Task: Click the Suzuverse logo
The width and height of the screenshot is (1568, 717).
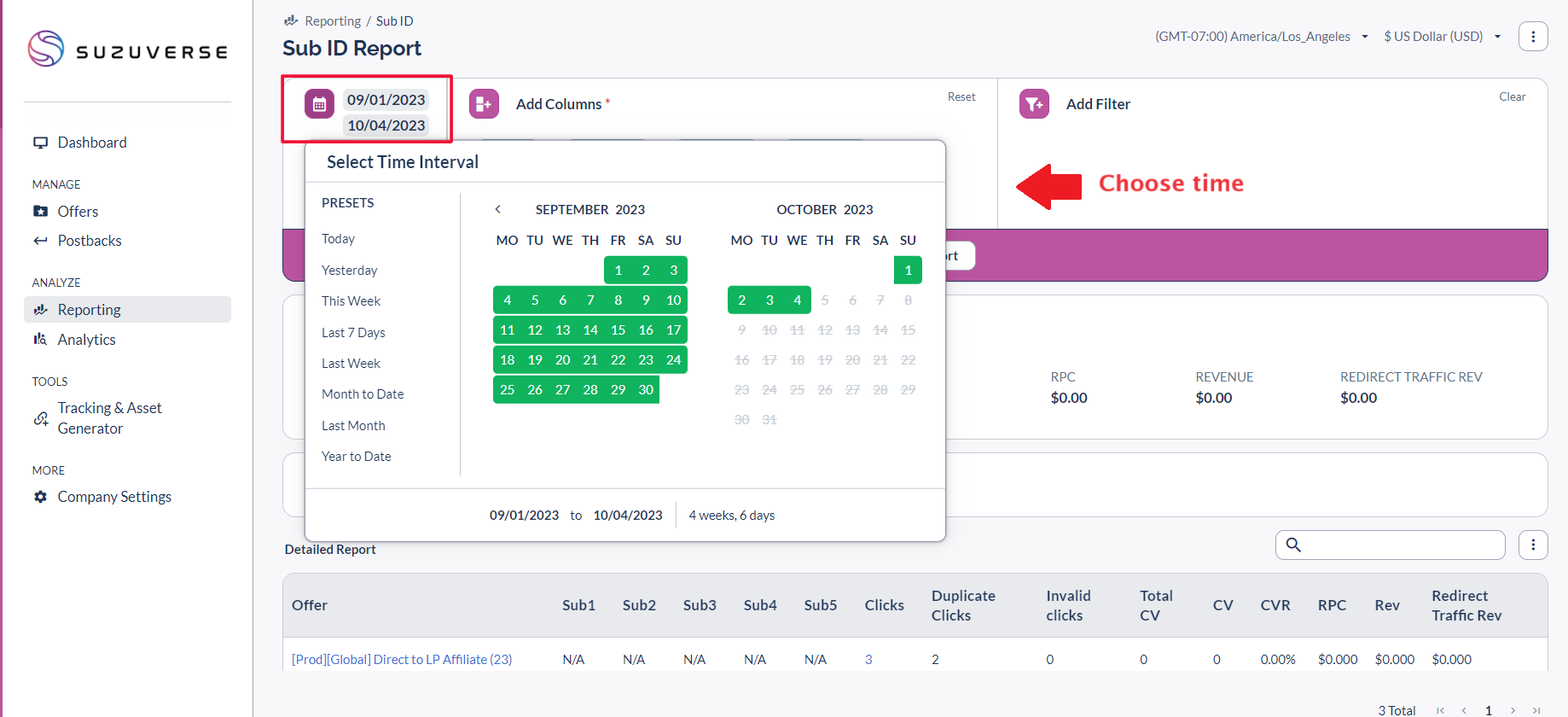Action: [128, 50]
